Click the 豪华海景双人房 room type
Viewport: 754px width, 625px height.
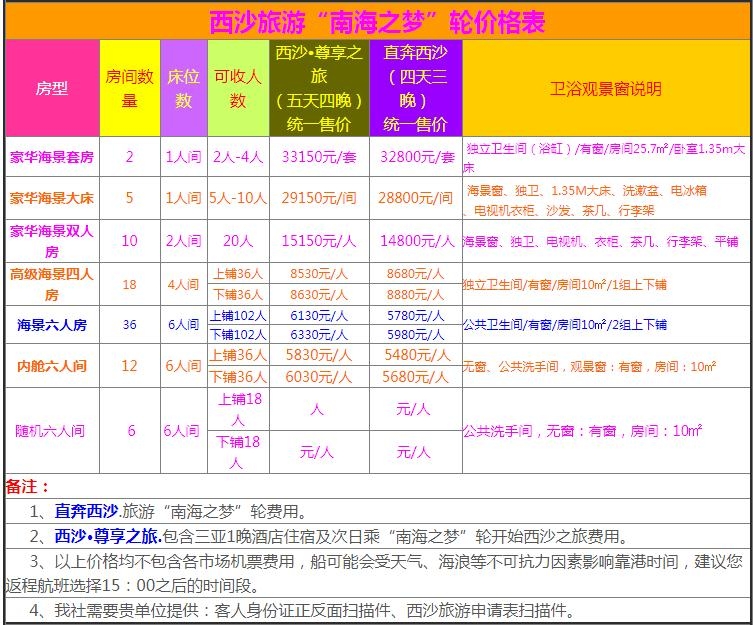pyautogui.click(x=52, y=241)
